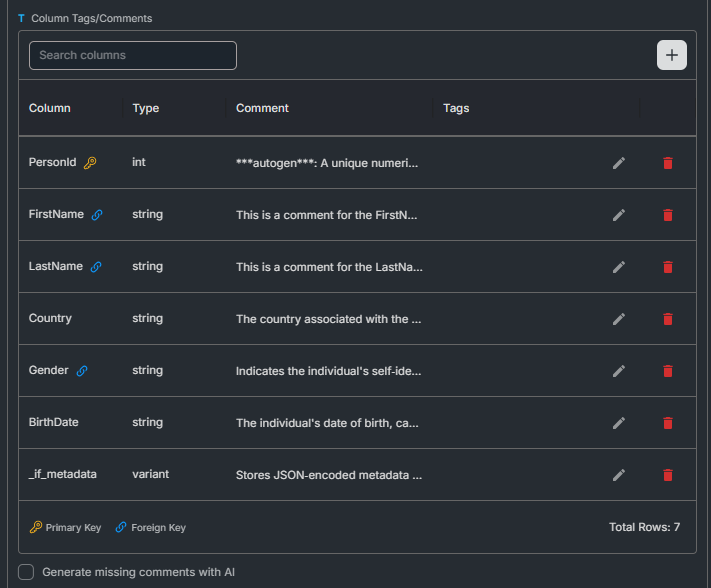Click 'This is a comment for the LastNa...' text
This screenshot has width=711, height=588.
point(329,267)
